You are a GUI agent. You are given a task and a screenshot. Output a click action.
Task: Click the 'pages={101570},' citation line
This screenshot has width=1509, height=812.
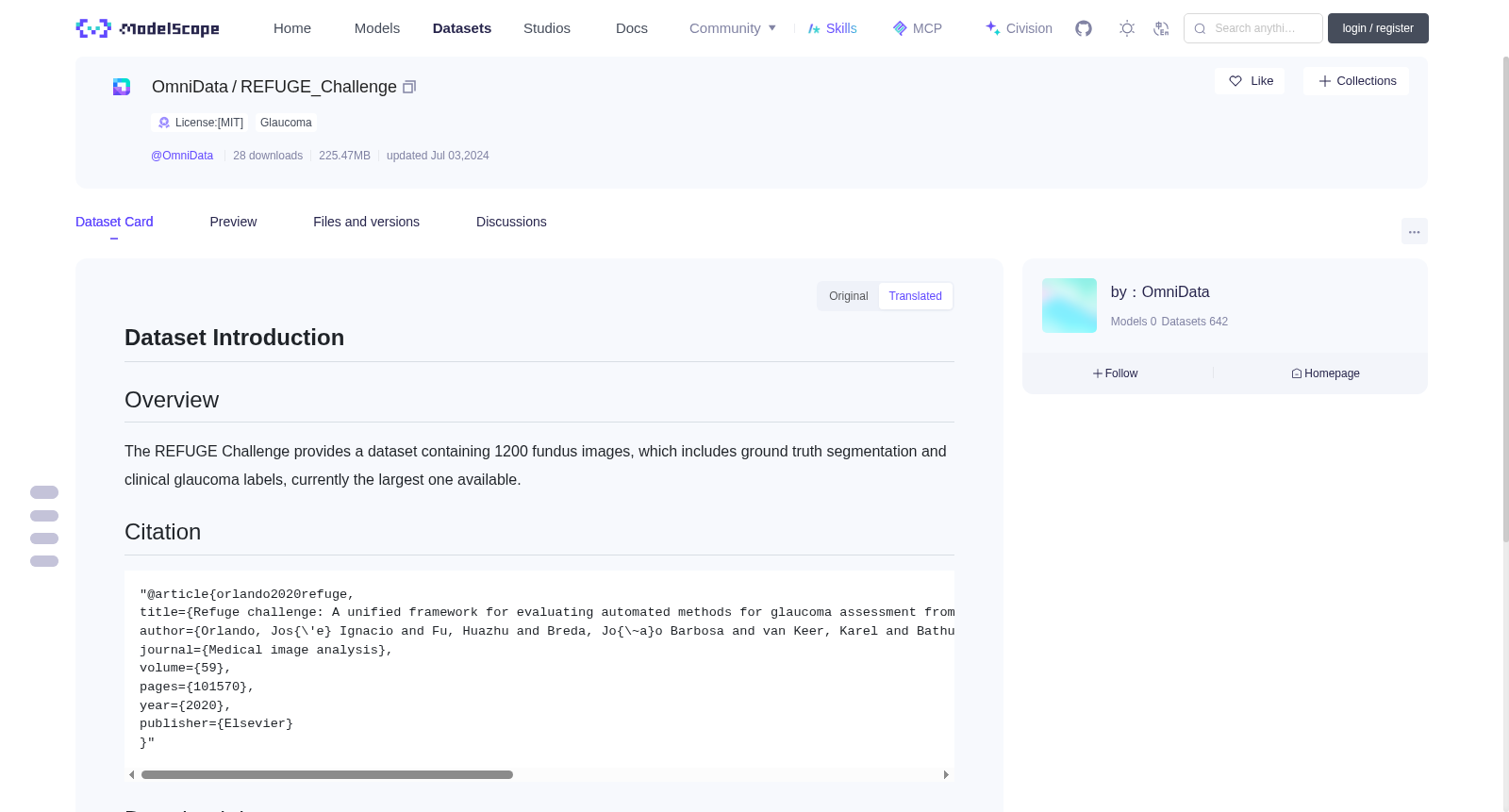click(x=197, y=687)
